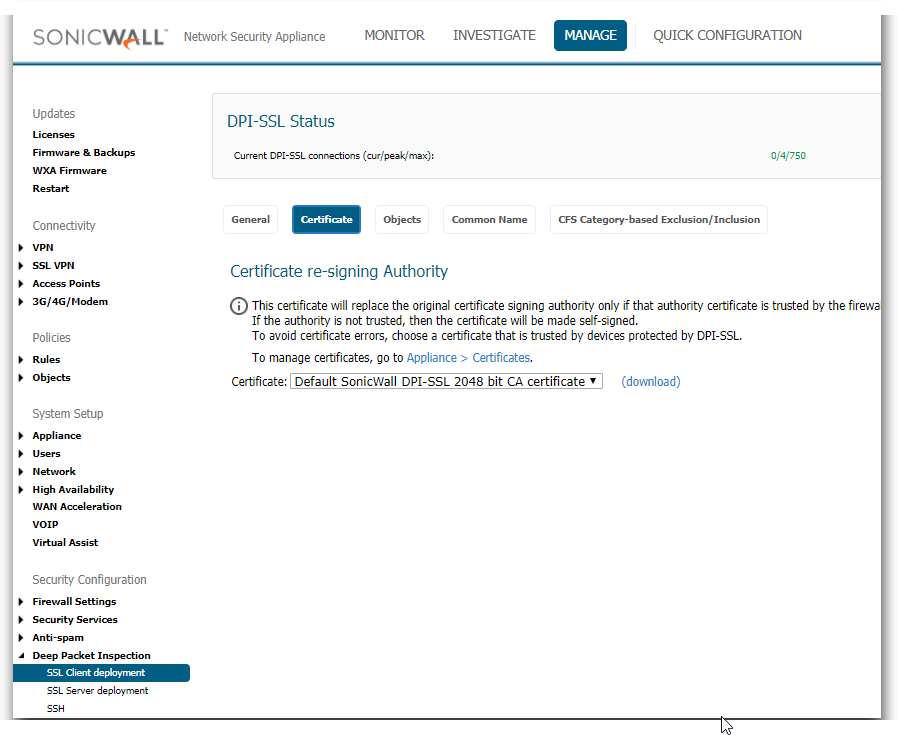Select SSL Client deployment
Viewport: 898px width, 735px height.
101,673
